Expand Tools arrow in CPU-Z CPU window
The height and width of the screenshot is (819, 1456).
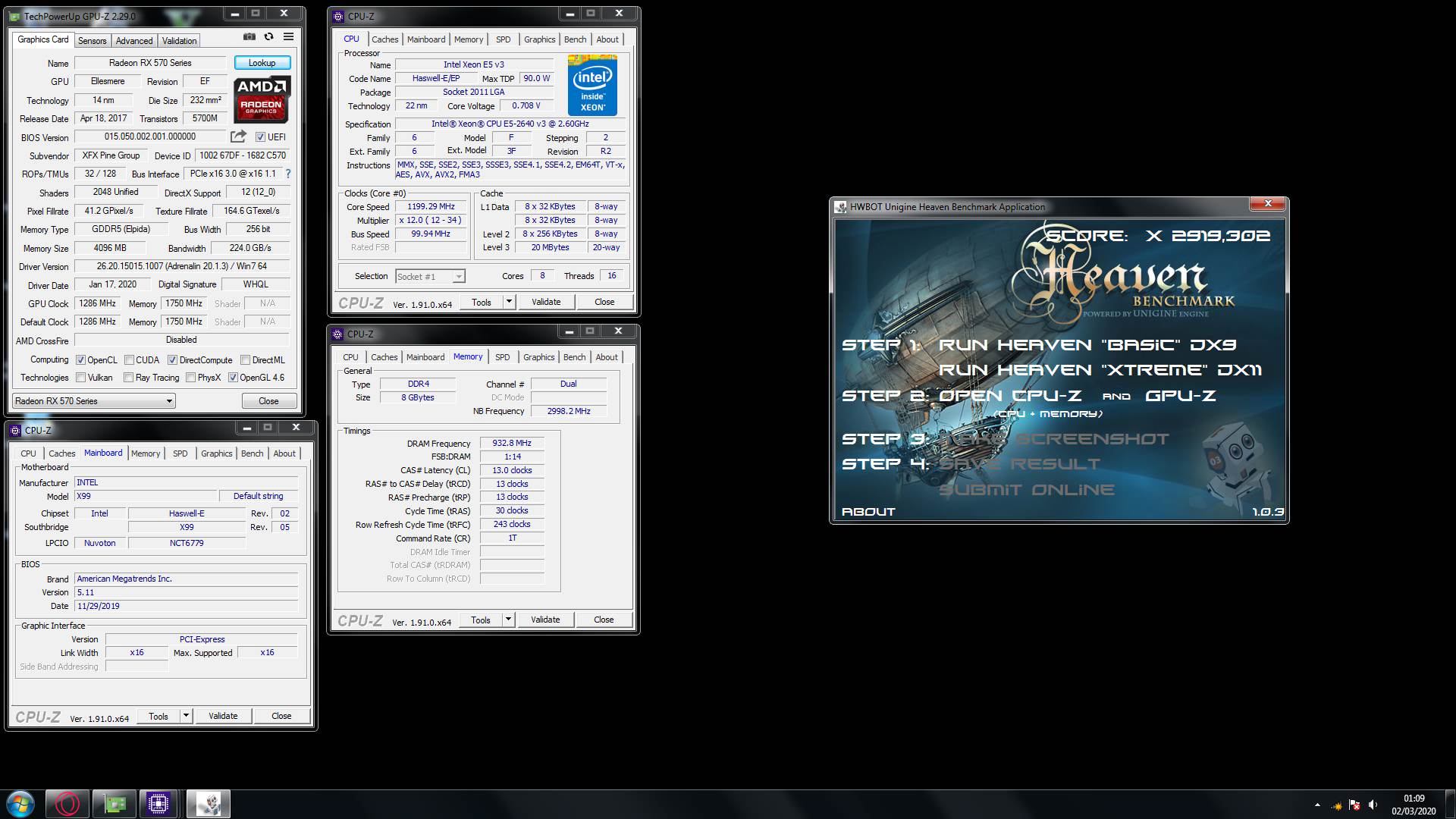(x=509, y=302)
